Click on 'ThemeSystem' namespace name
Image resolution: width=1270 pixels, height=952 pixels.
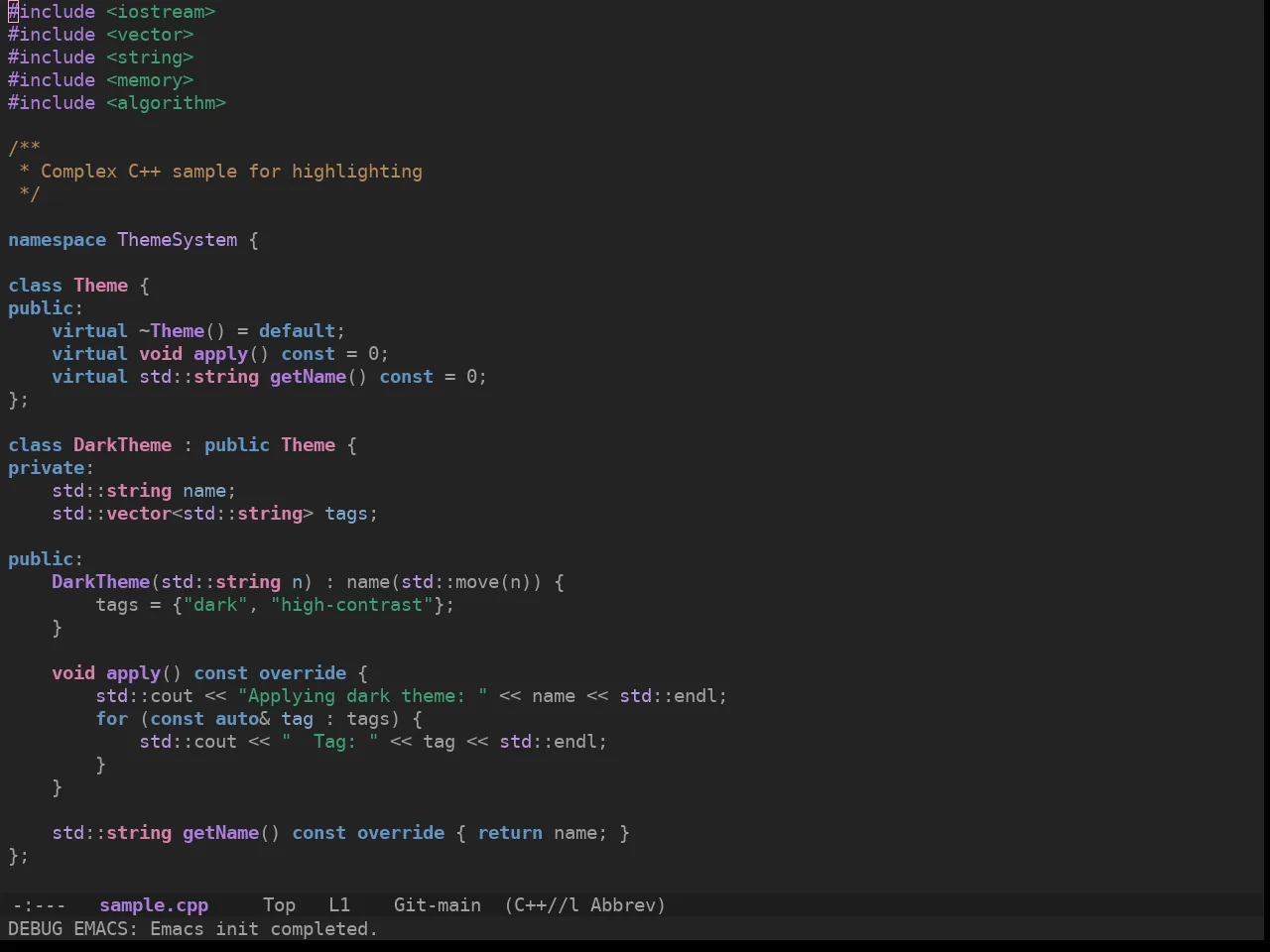tap(178, 240)
